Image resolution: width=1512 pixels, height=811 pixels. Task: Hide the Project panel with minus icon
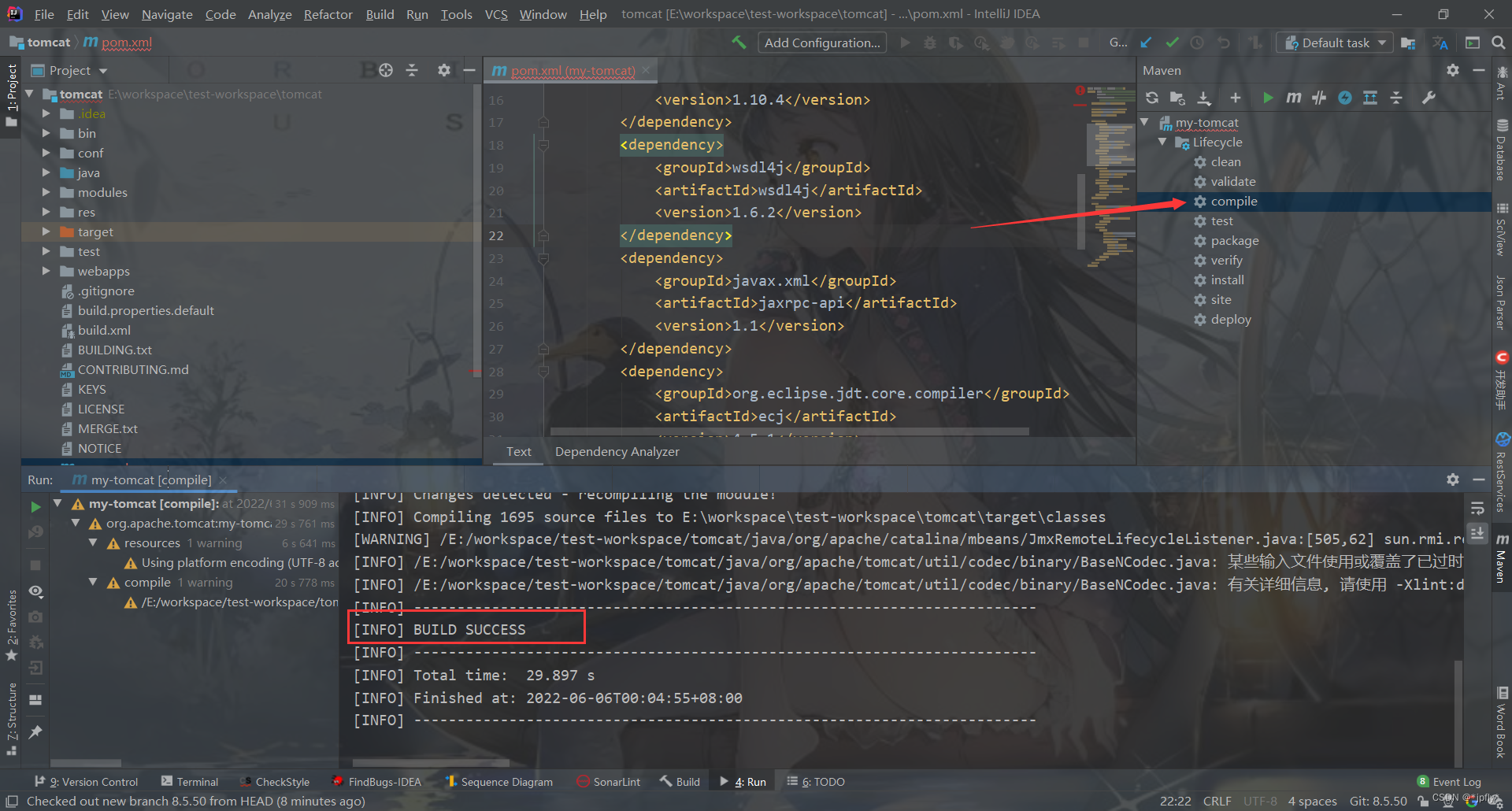pos(469,70)
